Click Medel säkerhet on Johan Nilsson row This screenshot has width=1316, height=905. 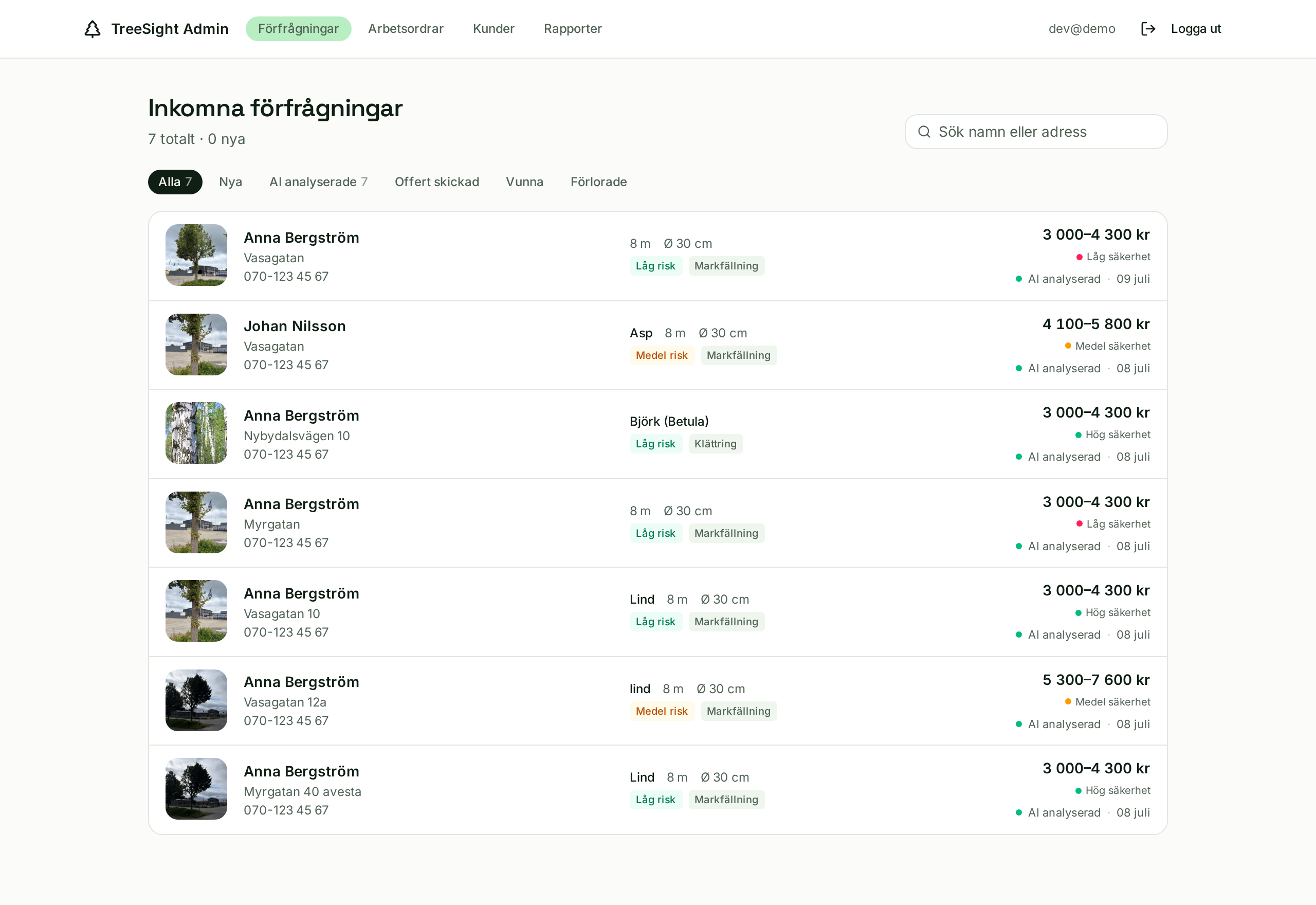click(x=1107, y=347)
